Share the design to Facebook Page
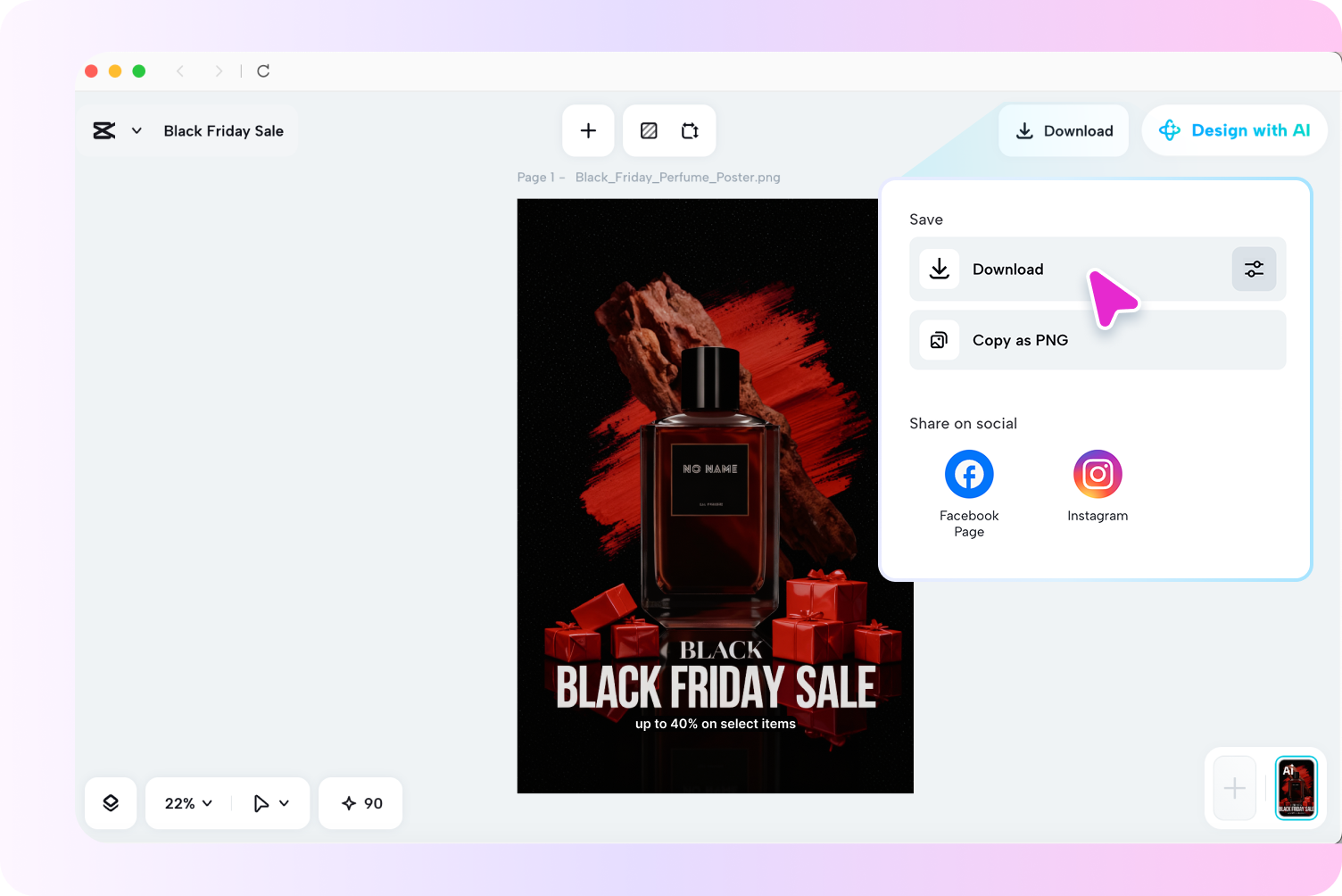Image resolution: width=1342 pixels, height=896 pixels. [x=969, y=474]
